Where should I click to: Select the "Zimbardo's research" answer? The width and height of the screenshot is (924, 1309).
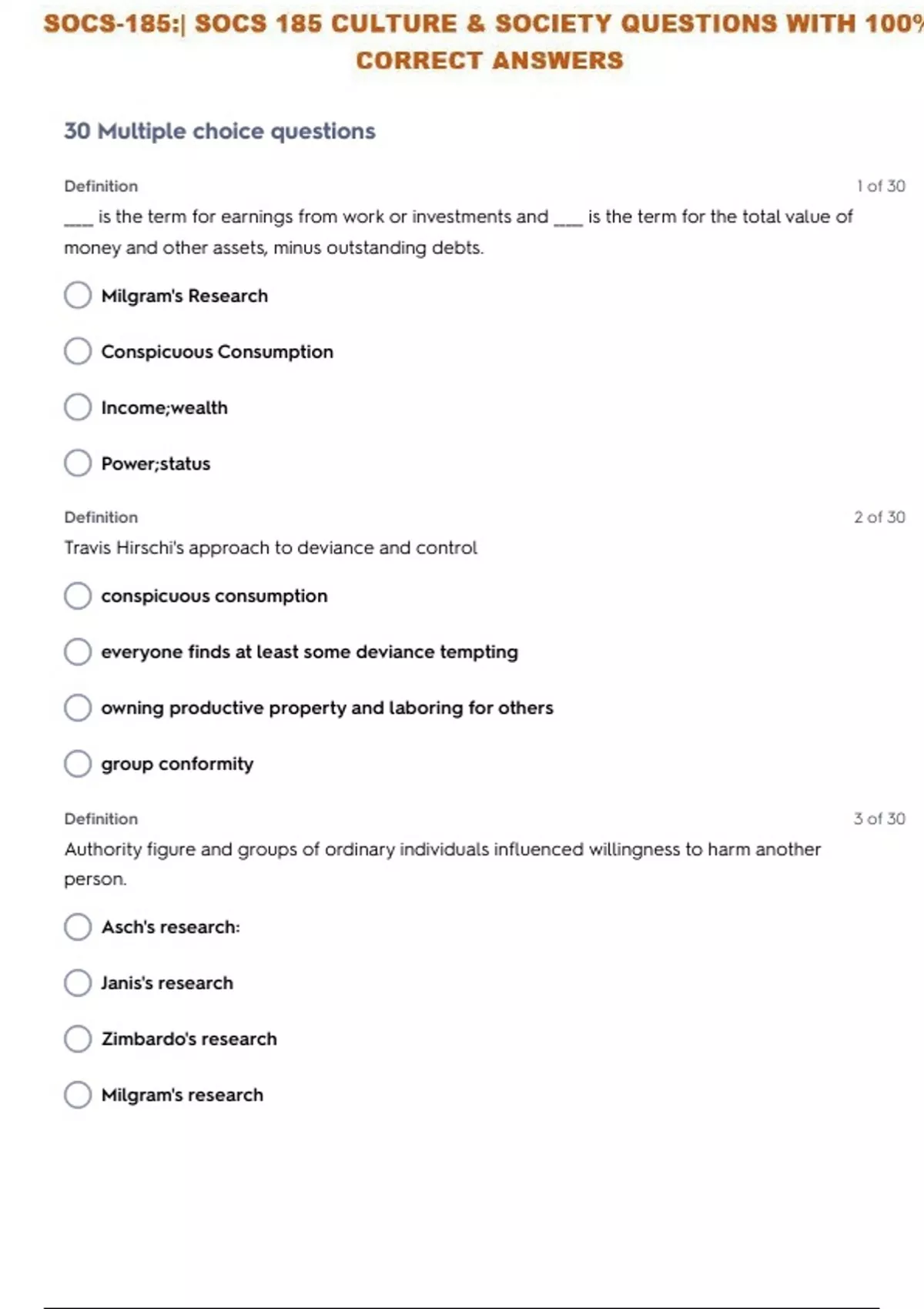(78, 1039)
